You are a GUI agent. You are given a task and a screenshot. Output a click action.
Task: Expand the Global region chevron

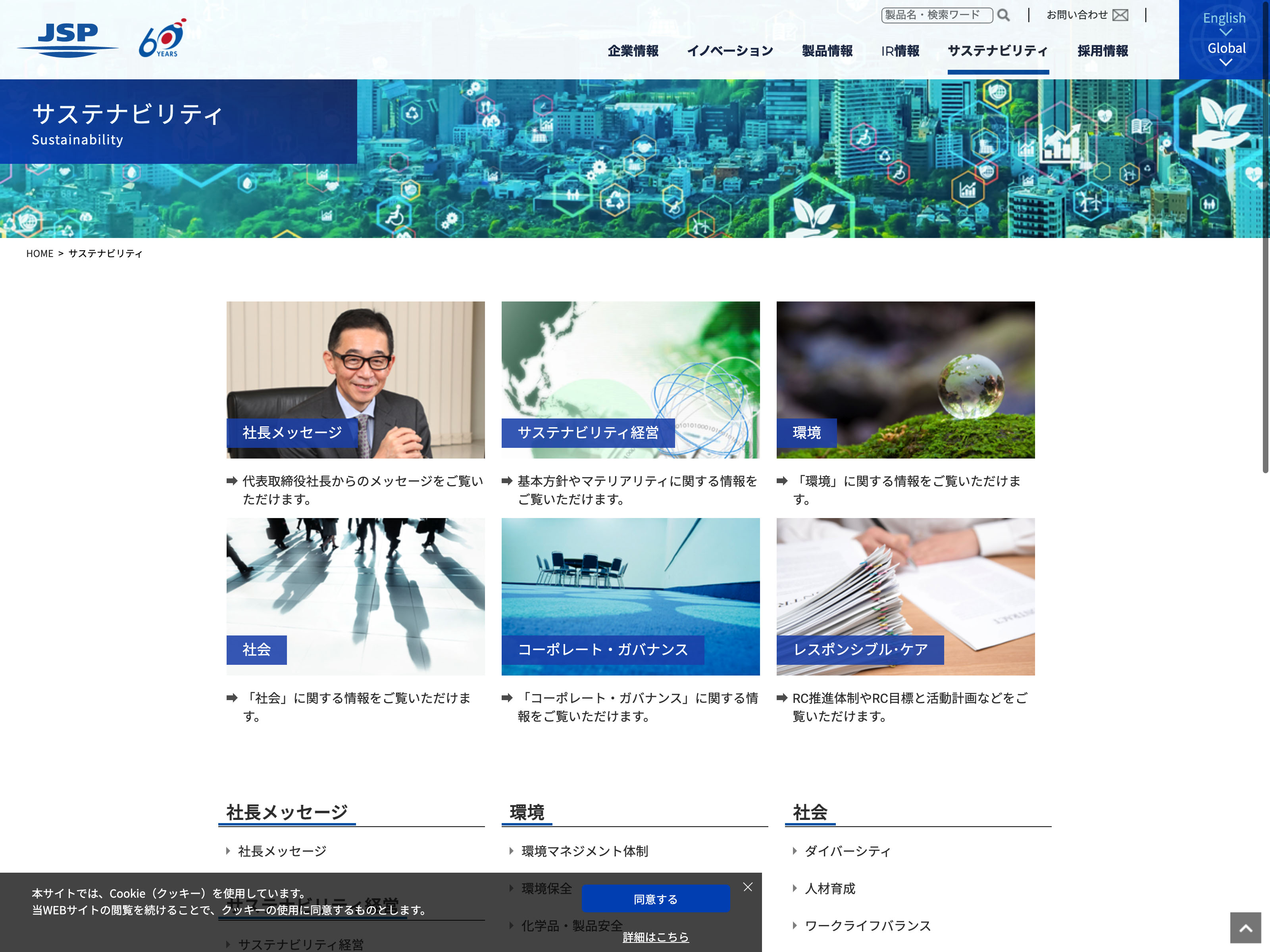pos(1226,63)
